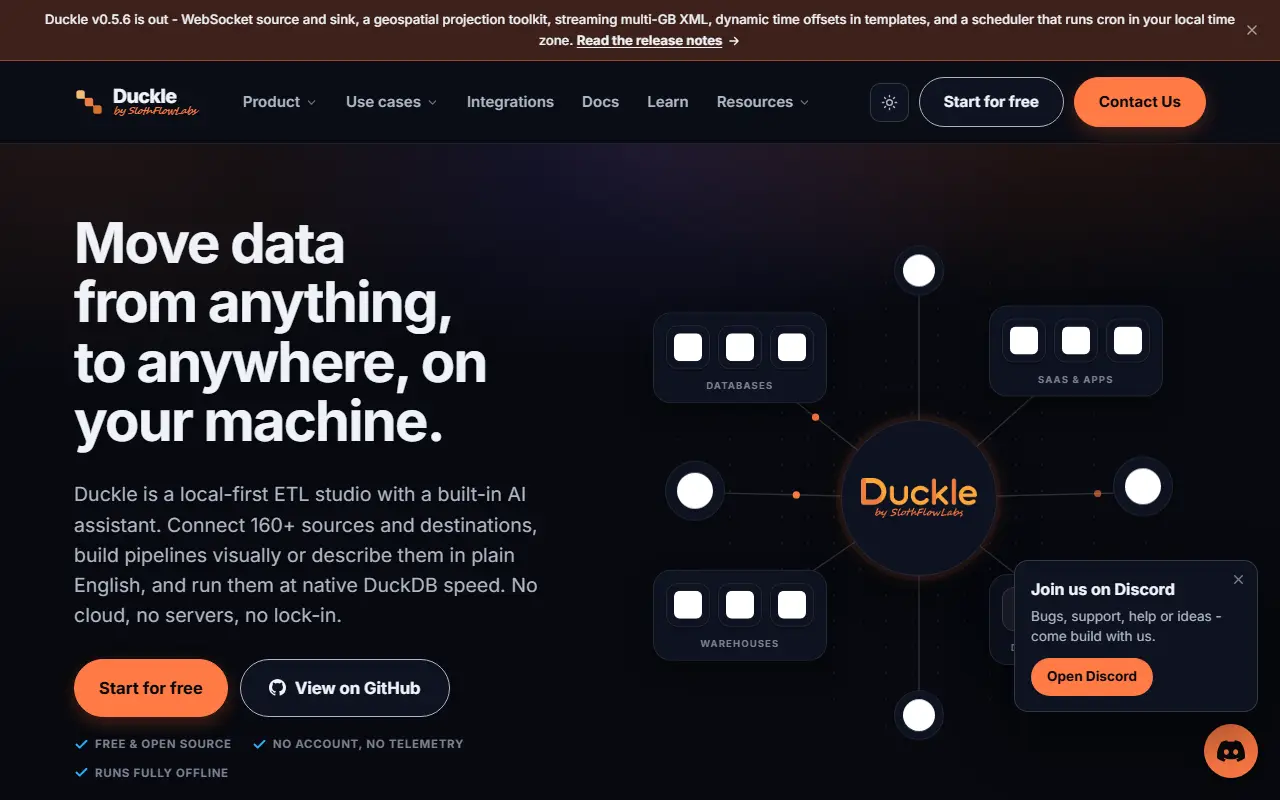Click the 'Duckle is a local-first ETL studio' paragraph
This screenshot has height=800, width=1280.
pos(306,555)
